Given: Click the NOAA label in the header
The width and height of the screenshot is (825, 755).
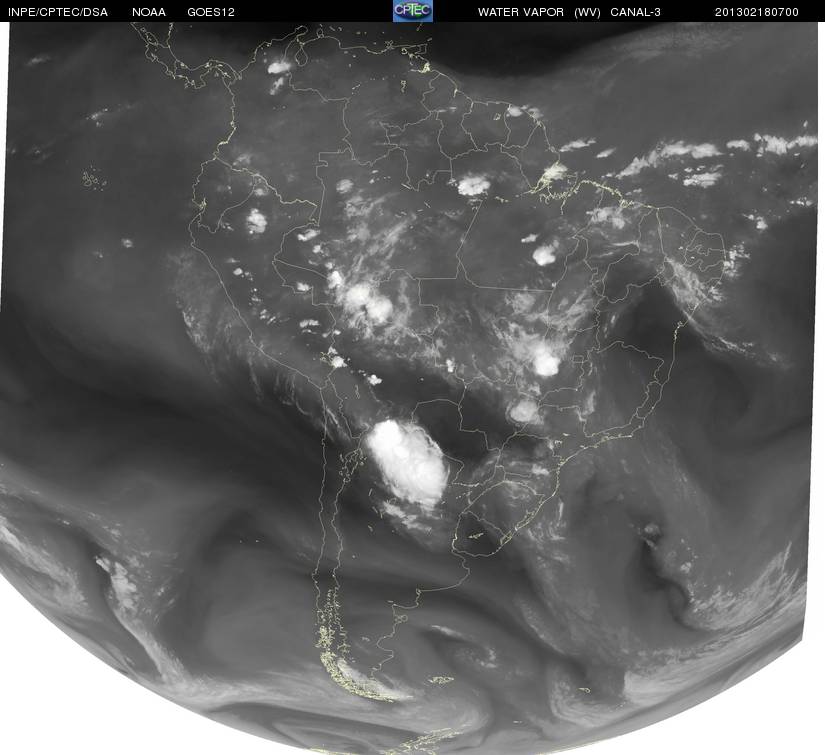Looking at the screenshot, I should pyautogui.click(x=149, y=12).
